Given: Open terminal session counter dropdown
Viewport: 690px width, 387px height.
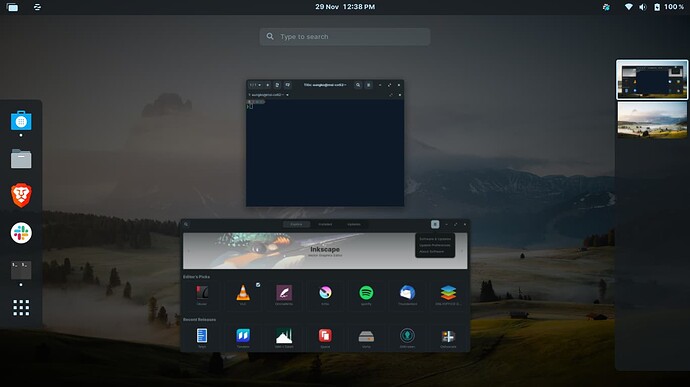Looking at the screenshot, I should pyautogui.click(x=255, y=85).
